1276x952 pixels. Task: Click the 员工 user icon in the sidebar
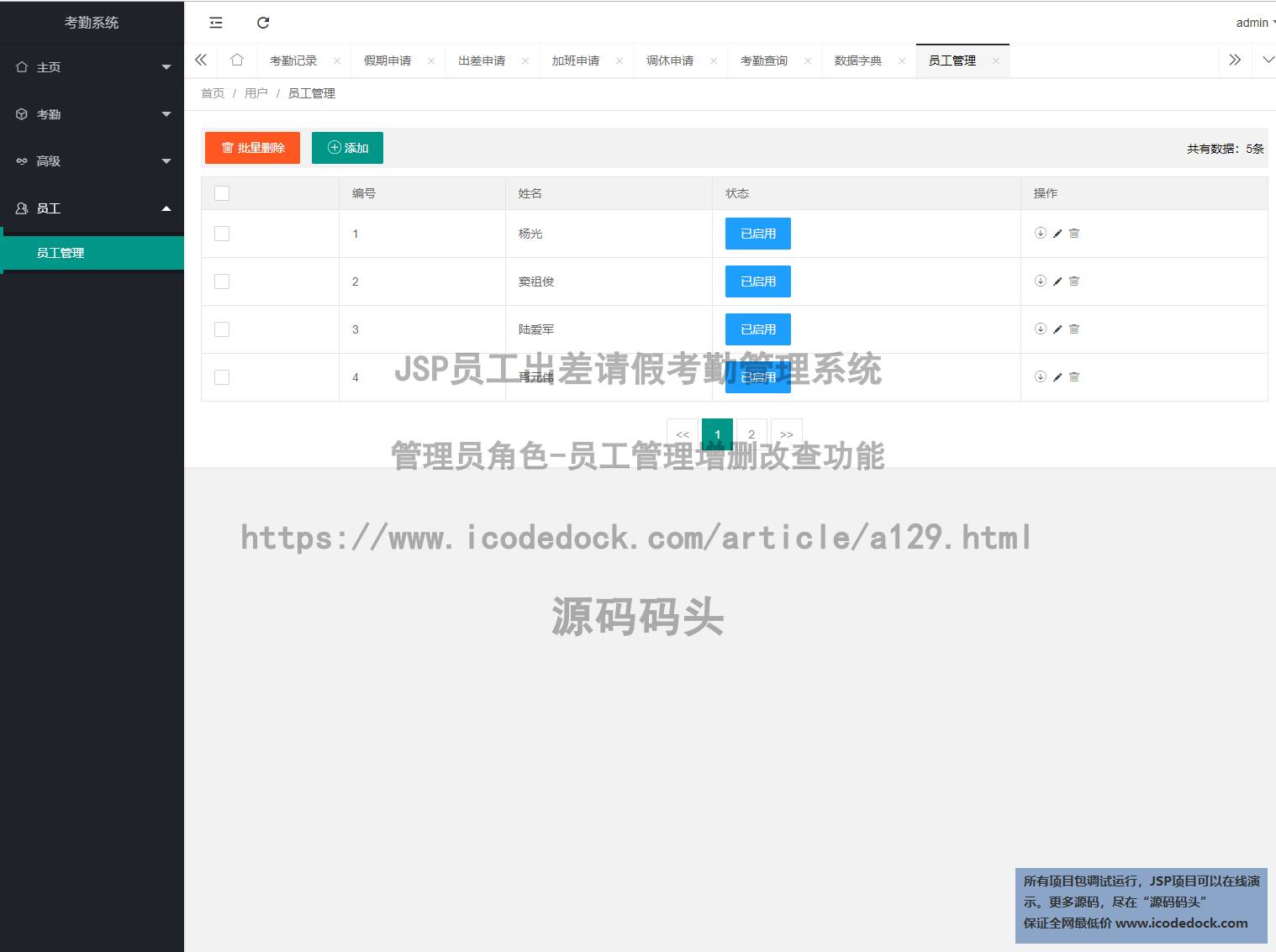click(x=22, y=208)
